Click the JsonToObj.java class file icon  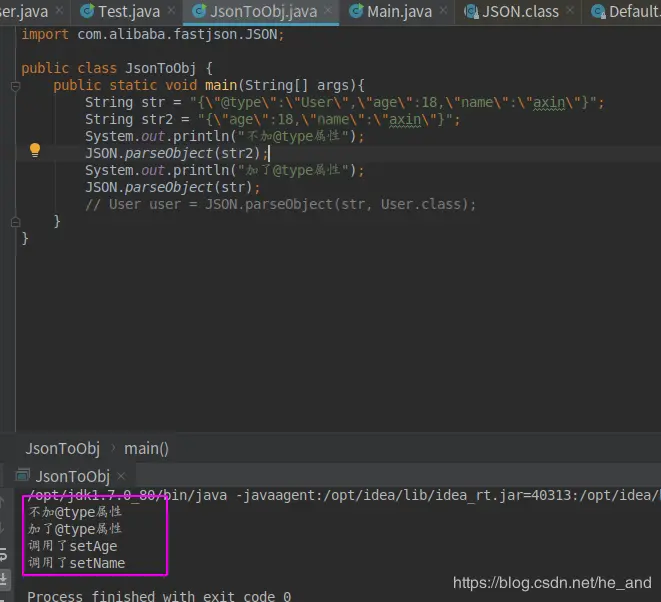pos(199,11)
